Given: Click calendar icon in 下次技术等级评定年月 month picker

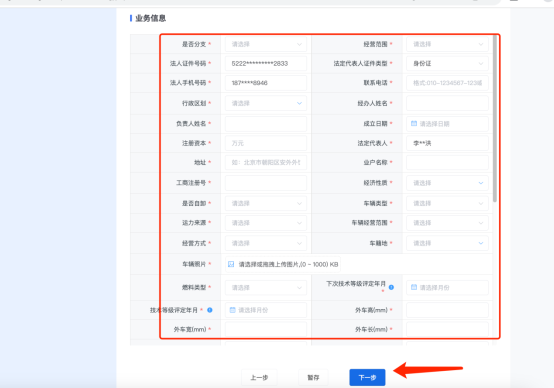Looking at the screenshot, I should pos(414,287).
